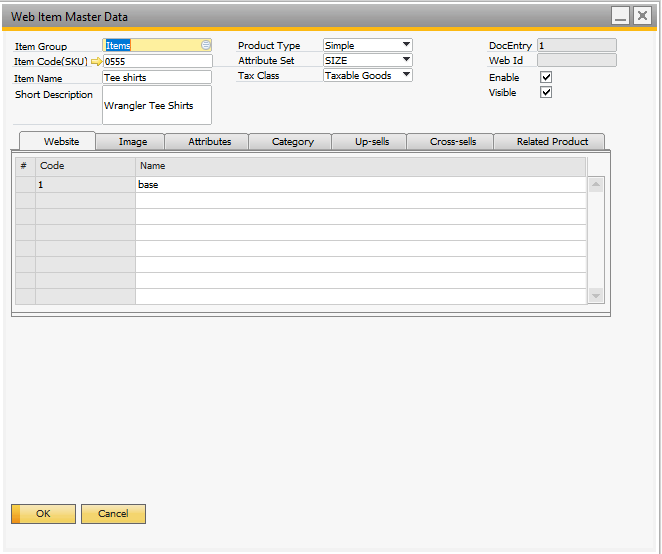
Task: Switch to the Image tab
Action: click(x=133, y=142)
